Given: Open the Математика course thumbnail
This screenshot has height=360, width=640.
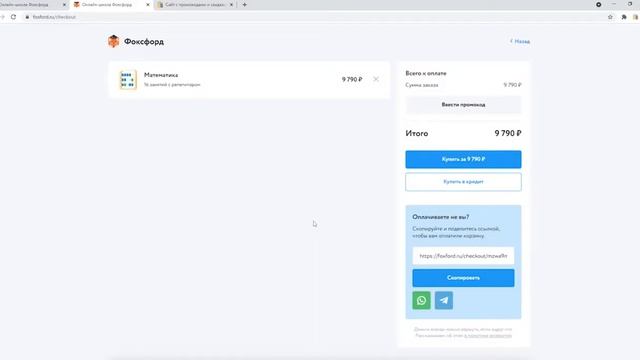Looking at the screenshot, I should (128, 80).
